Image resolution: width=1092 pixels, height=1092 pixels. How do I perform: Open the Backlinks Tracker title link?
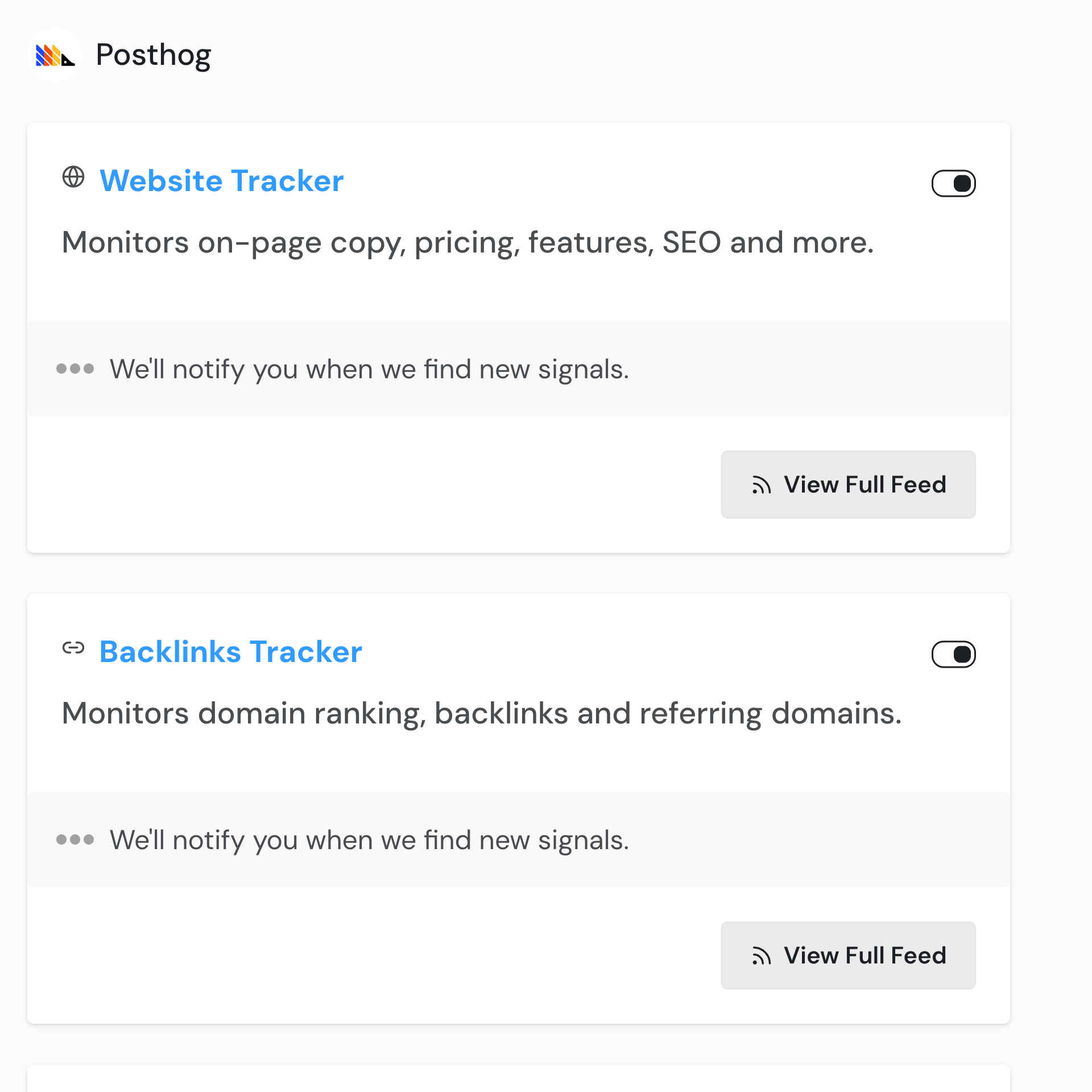pos(230,652)
